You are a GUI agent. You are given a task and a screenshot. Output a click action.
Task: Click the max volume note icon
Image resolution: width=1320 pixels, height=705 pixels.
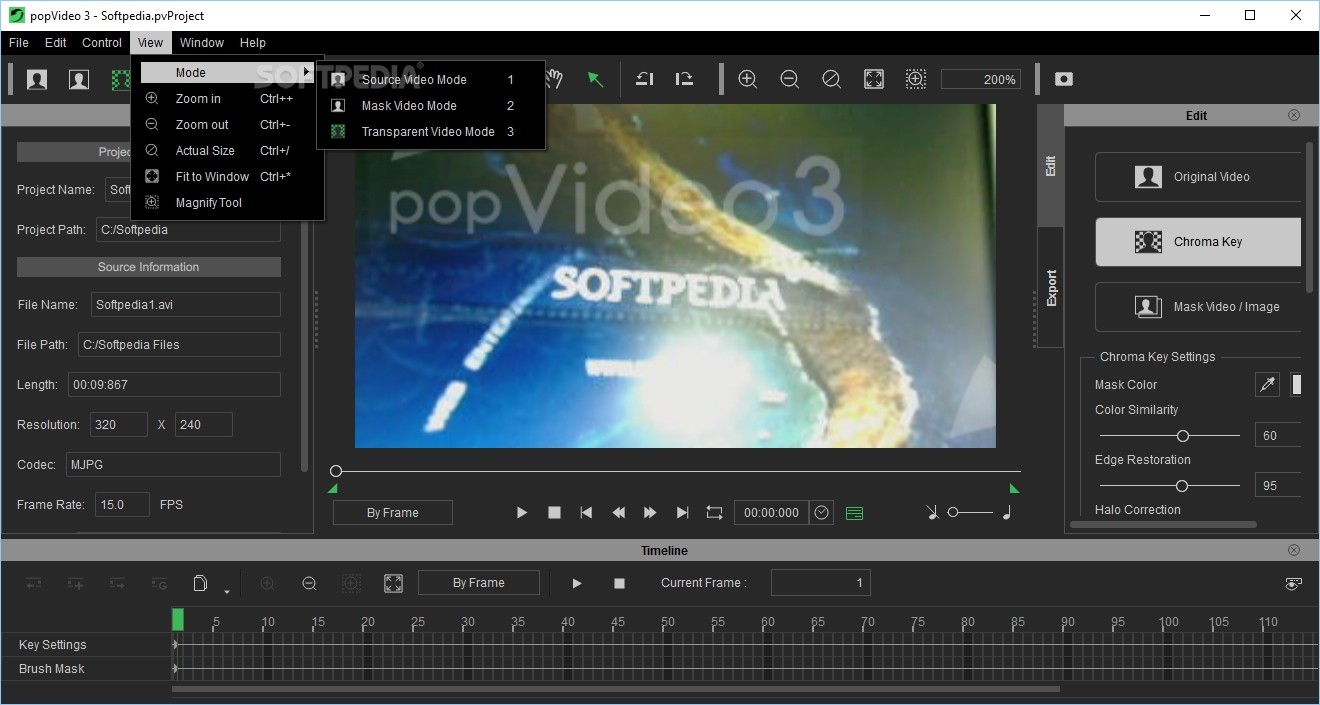1007,513
